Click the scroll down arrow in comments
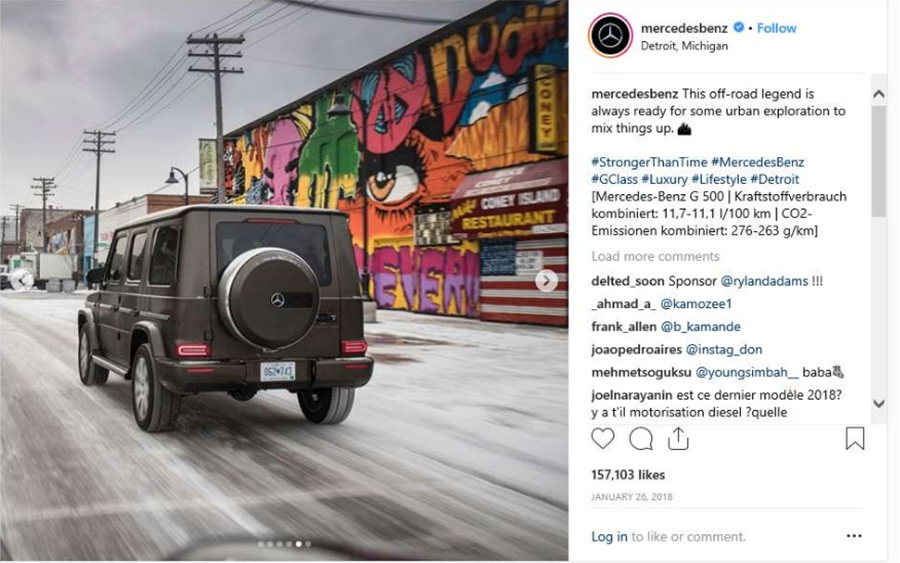Viewport: 900px width, 563px height. point(878,403)
